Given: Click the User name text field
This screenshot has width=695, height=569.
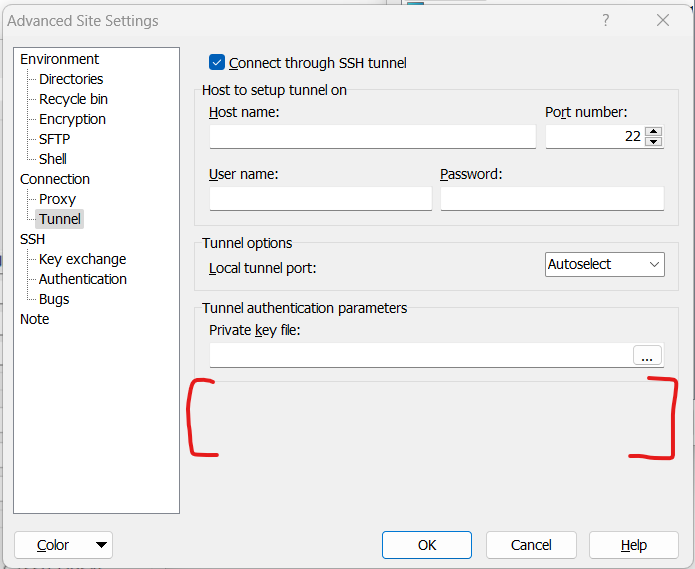Looking at the screenshot, I should point(320,199).
